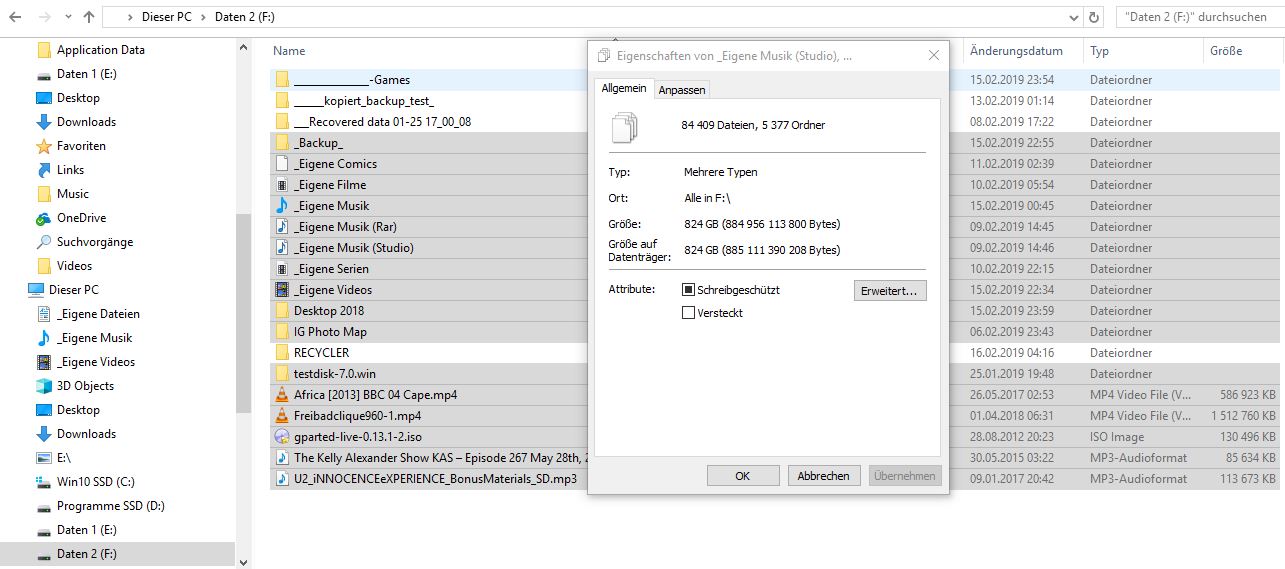Switch to the Anpassen tab

coord(682,90)
